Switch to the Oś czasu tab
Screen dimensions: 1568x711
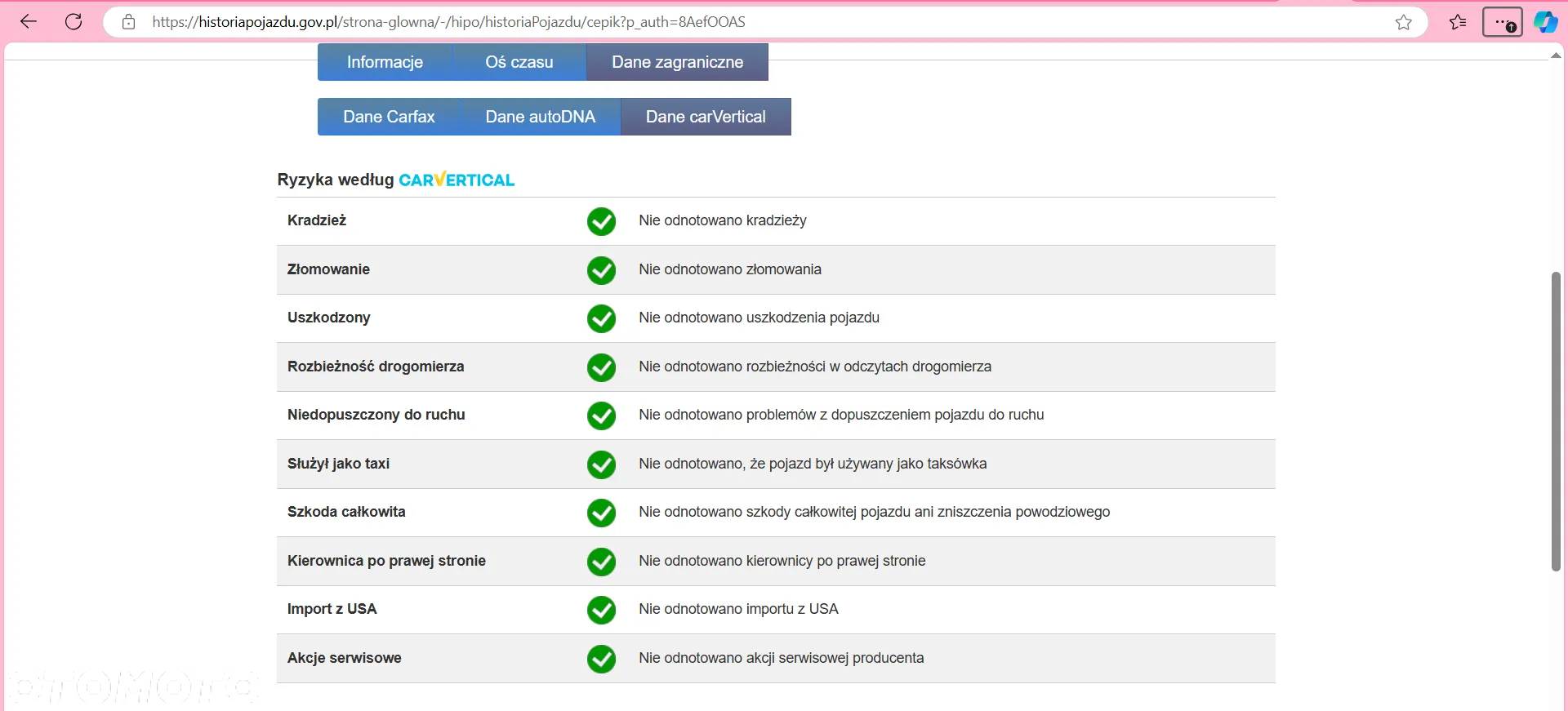coord(519,62)
